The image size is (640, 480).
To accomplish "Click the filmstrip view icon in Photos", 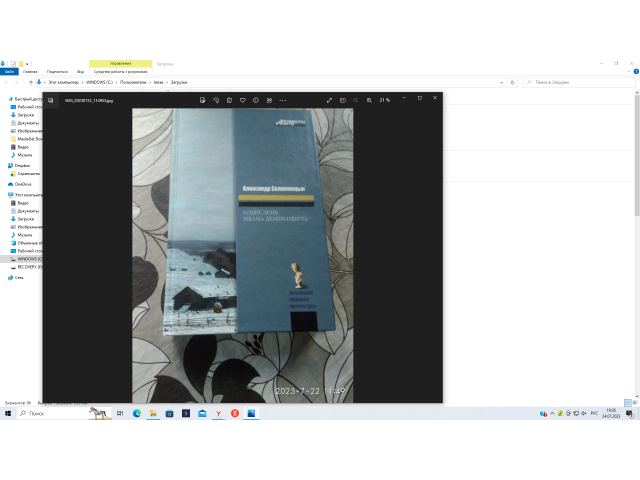I will 343,100.
